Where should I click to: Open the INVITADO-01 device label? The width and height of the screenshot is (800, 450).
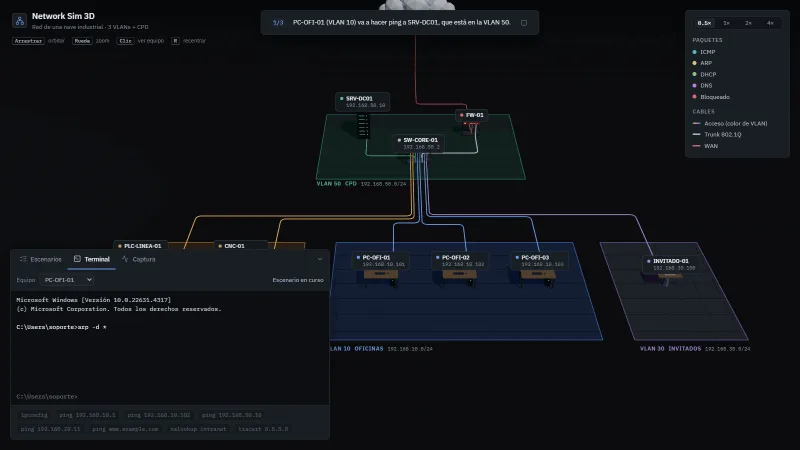671,264
